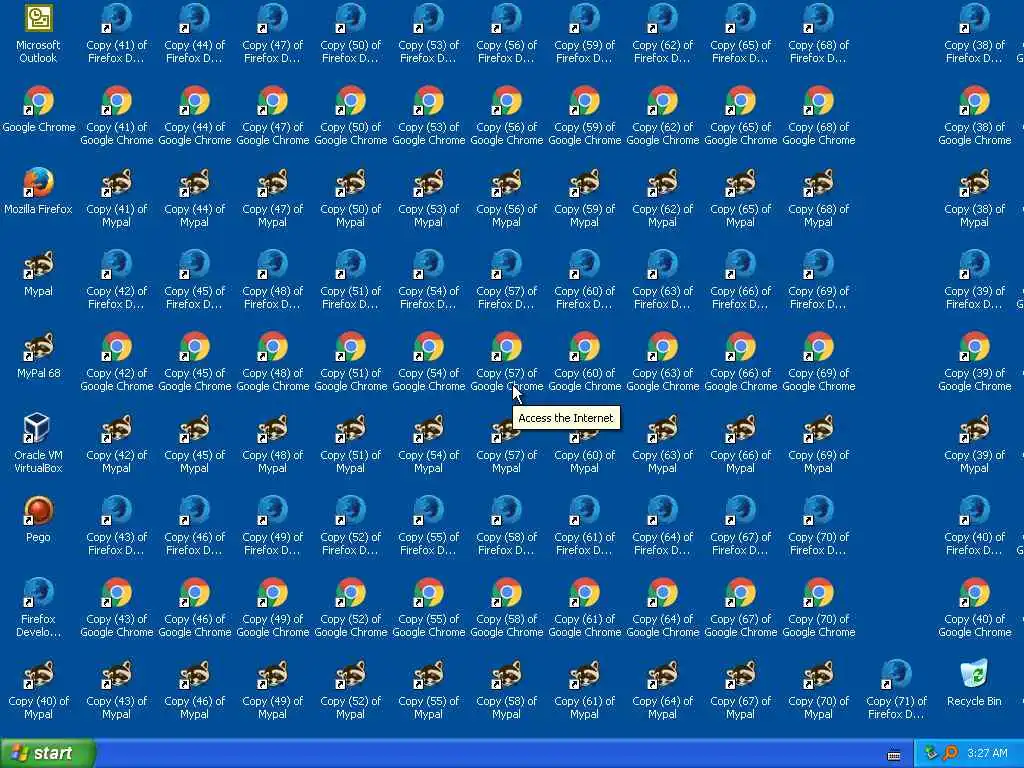This screenshot has width=1024, height=768.
Task: Click the network tray icon beside the magnifier
Action: point(931,753)
